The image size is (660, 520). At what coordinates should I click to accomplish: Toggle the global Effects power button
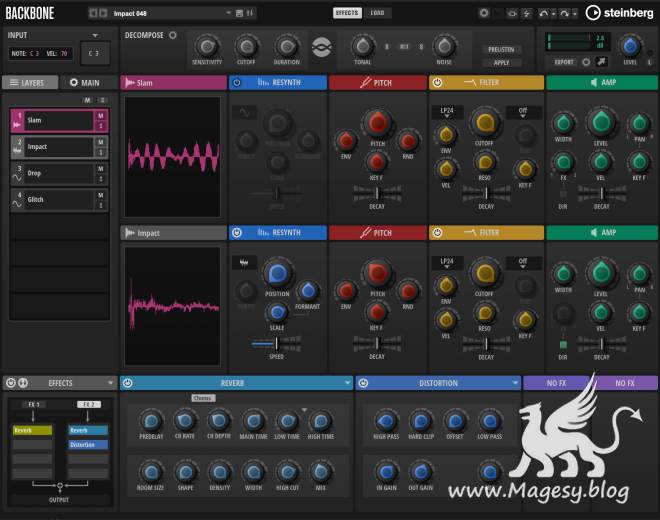pos(11,383)
